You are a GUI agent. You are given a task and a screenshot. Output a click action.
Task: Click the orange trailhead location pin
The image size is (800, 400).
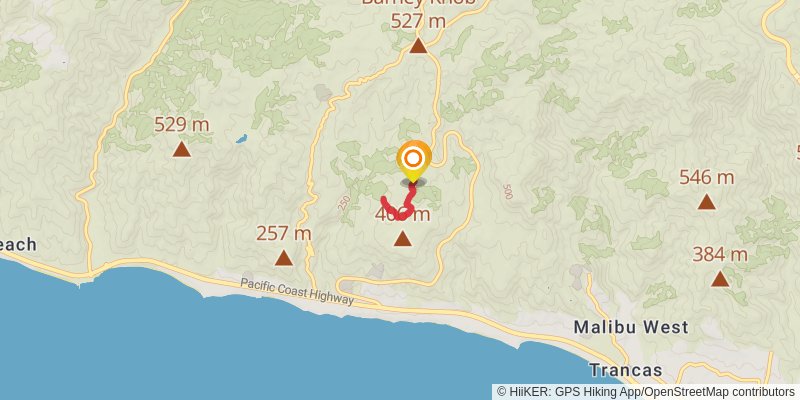[414, 161]
